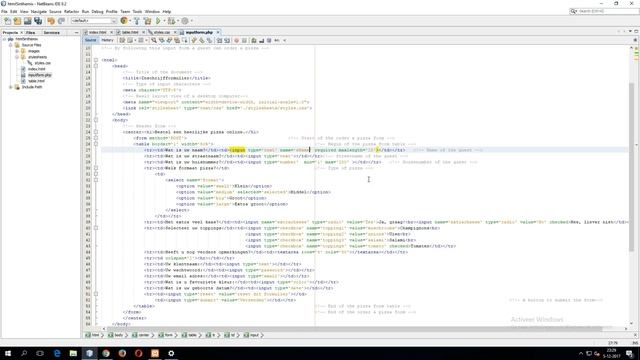Collapse the html code fold on line 12
This screenshot has height=360, width=640.
[96, 60]
